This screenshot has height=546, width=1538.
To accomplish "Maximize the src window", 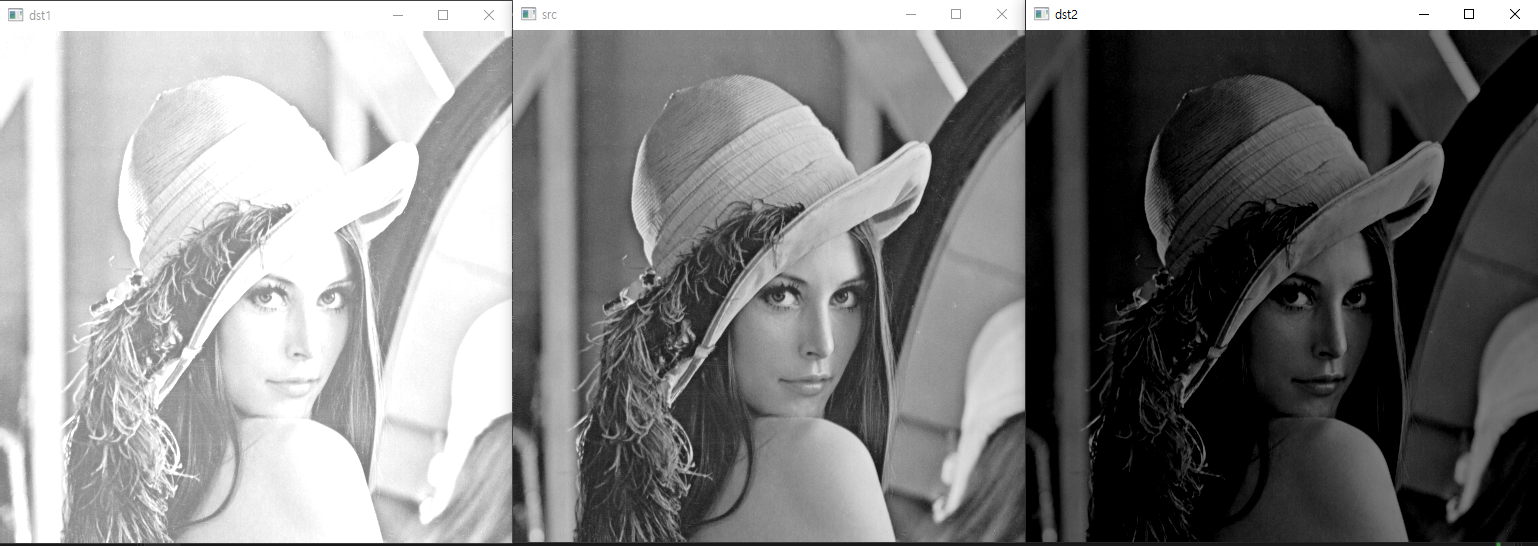I will [x=956, y=14].
